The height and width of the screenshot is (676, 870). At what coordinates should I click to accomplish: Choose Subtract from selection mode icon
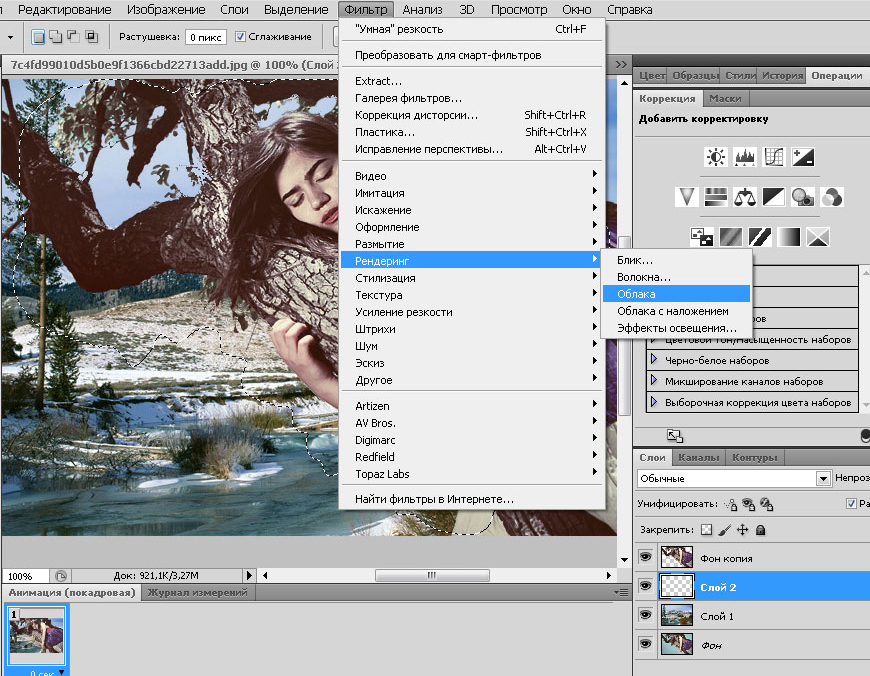click(73, 37)
